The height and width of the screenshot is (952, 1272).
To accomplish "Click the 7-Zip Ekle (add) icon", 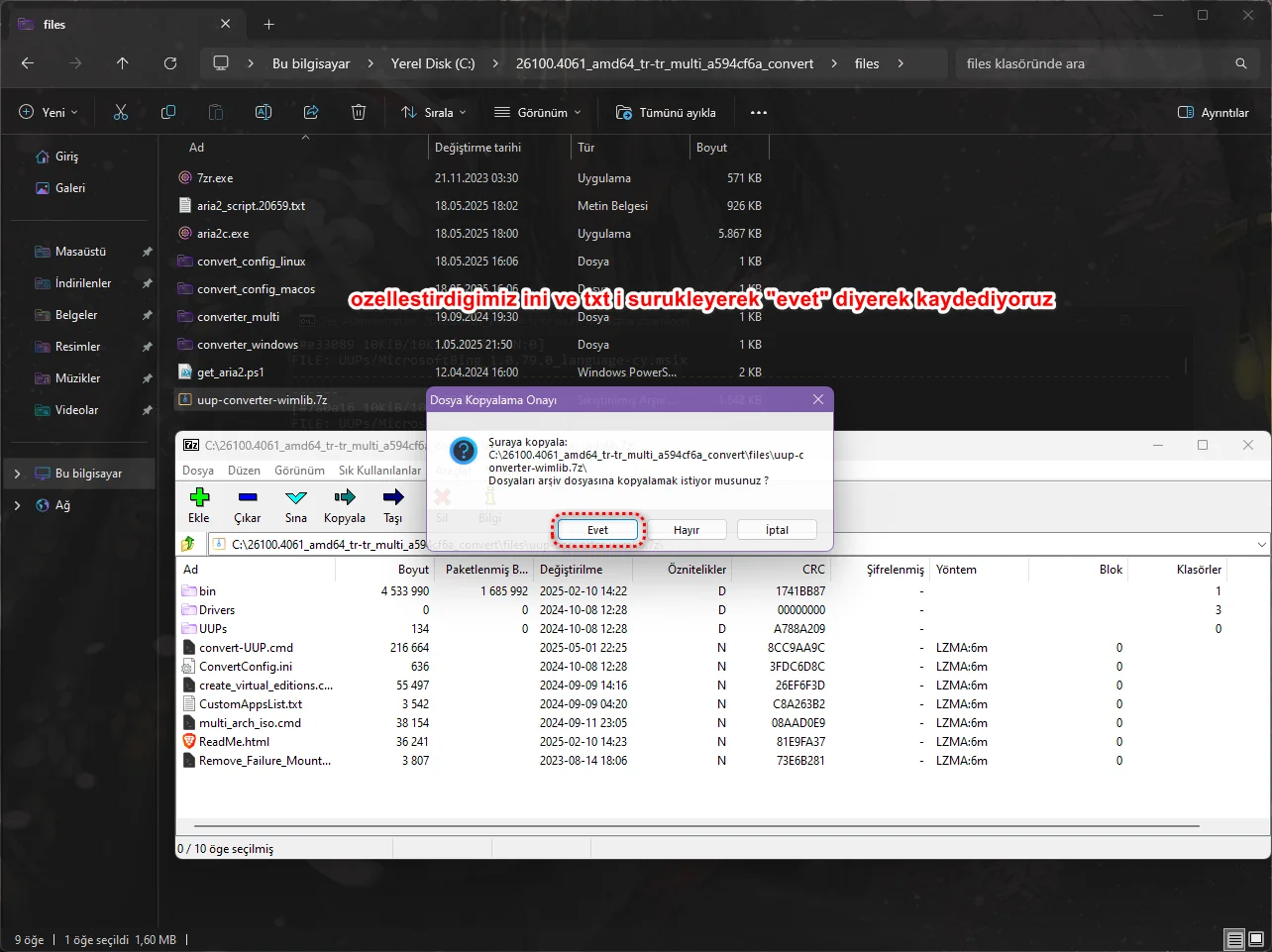I will tap(199, 497).
